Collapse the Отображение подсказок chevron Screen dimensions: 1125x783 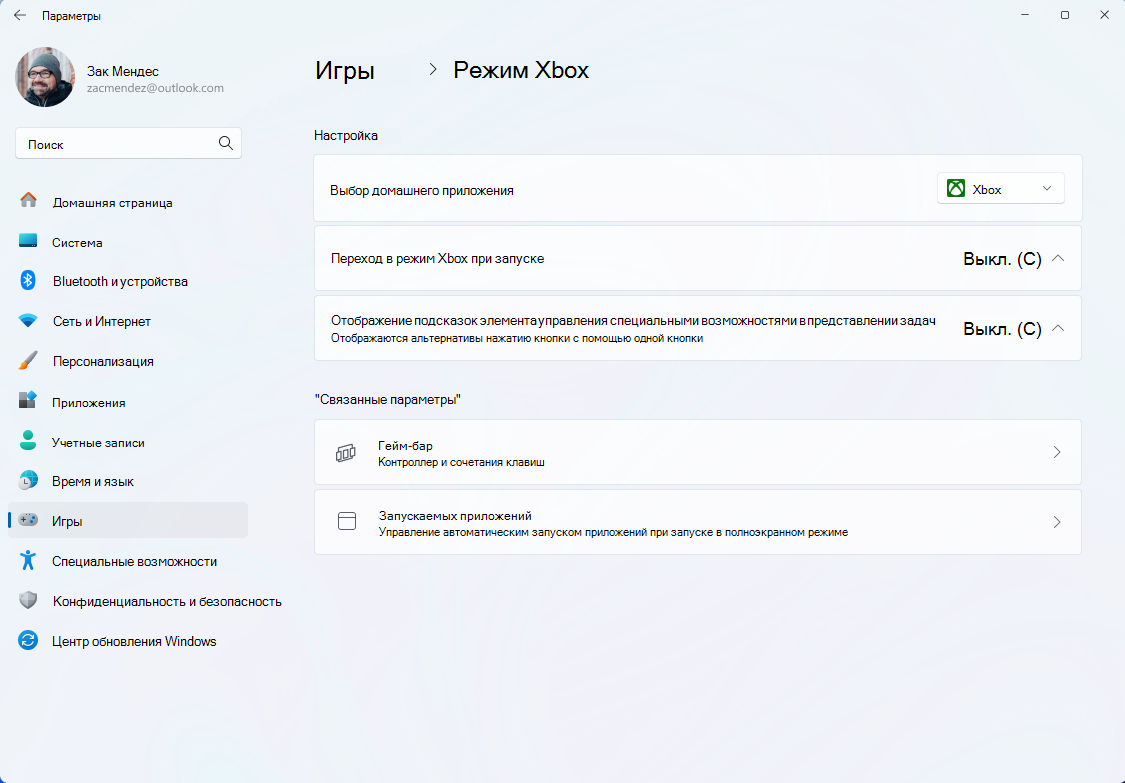(1058, 328)
